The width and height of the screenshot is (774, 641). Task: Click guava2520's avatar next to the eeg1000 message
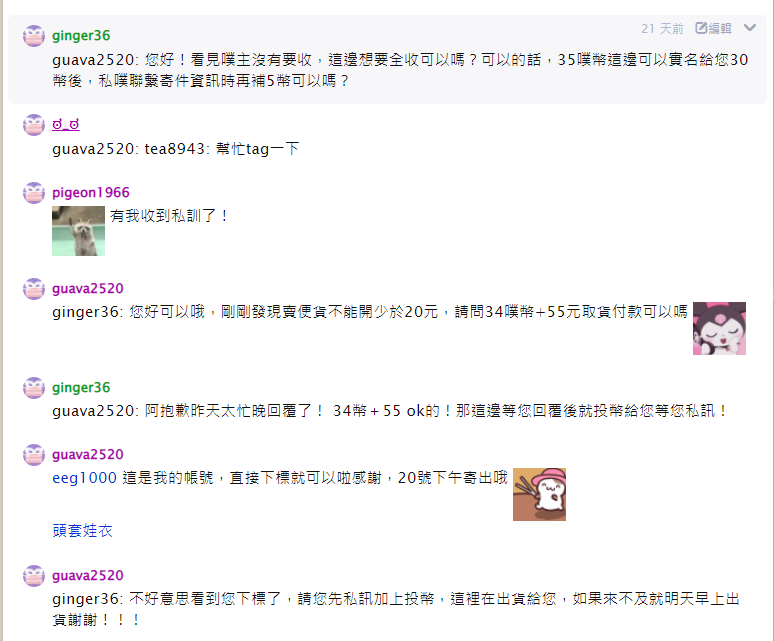[34, 455]
